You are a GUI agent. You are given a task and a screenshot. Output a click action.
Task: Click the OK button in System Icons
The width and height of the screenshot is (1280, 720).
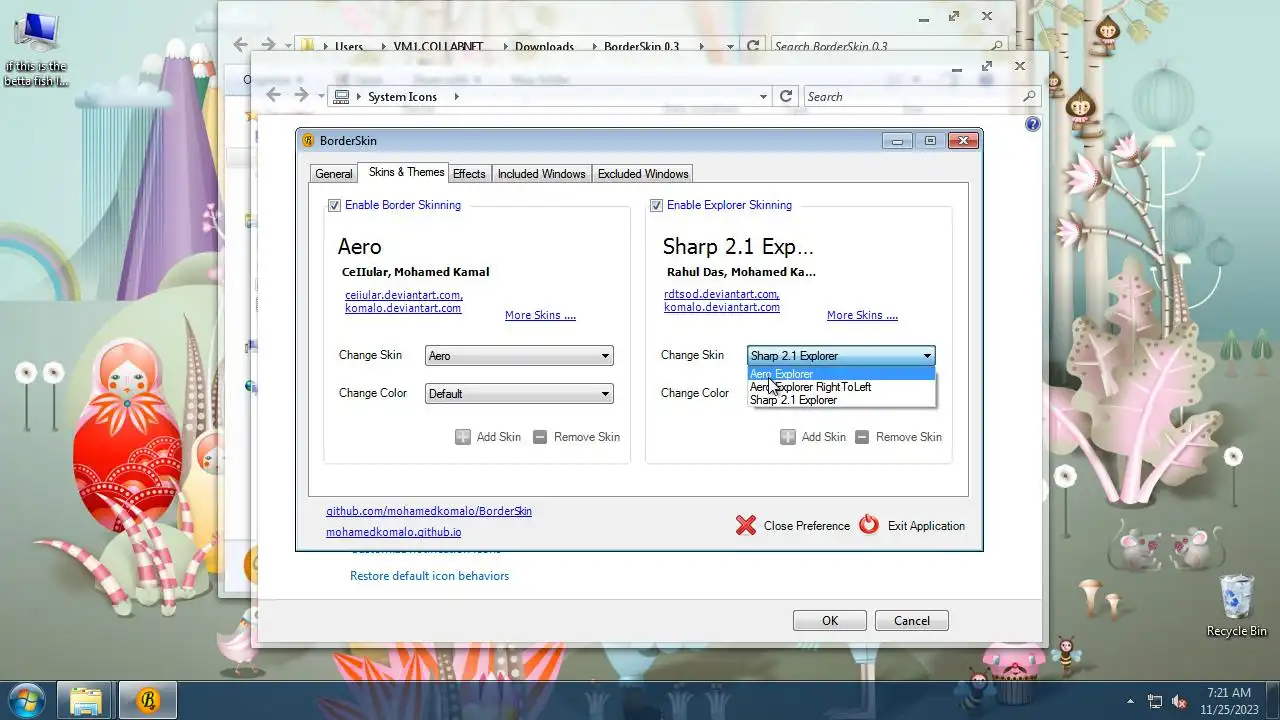(x=830, y=621)
